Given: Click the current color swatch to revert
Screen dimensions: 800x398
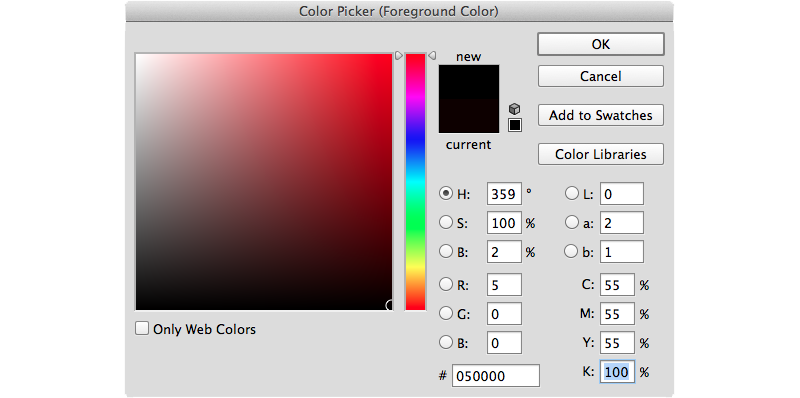Looking at the screenshot, I should pos(469,116).
